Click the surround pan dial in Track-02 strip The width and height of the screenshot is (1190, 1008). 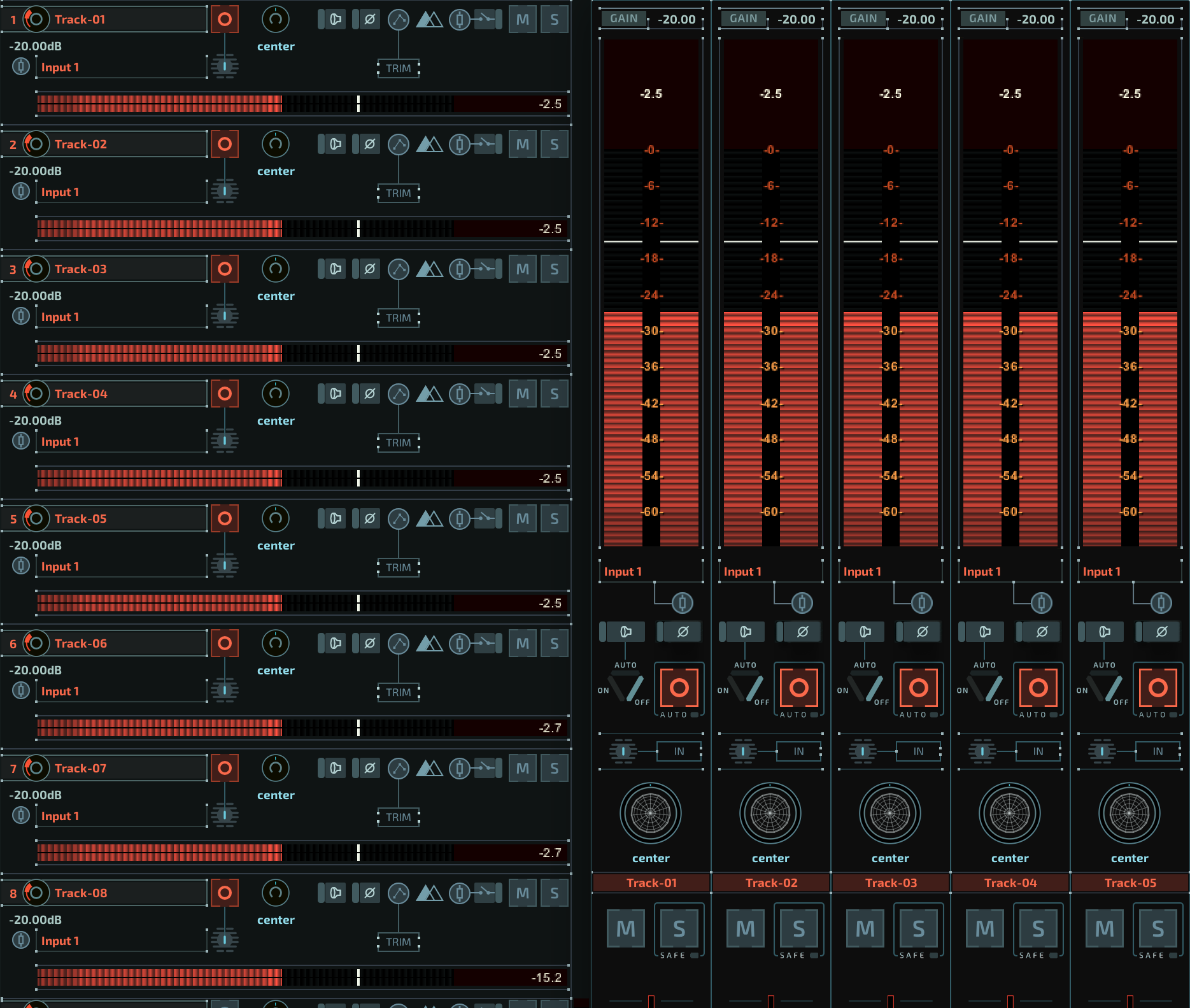(770, 813)
